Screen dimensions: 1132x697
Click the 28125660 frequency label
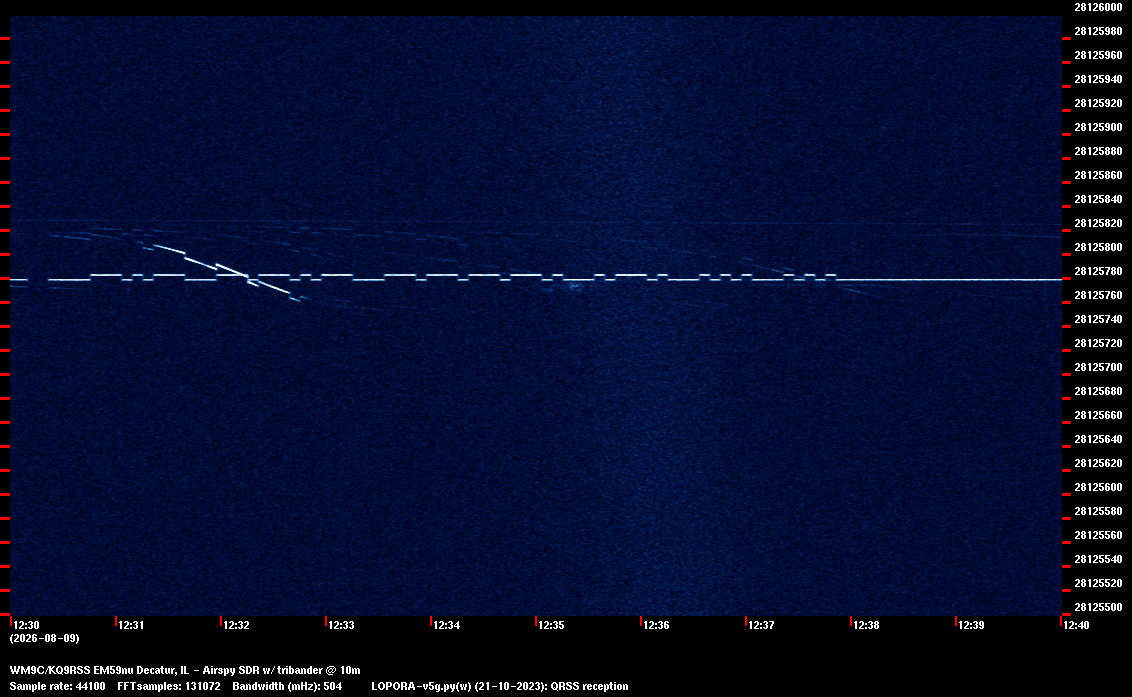click(1098, 415)
